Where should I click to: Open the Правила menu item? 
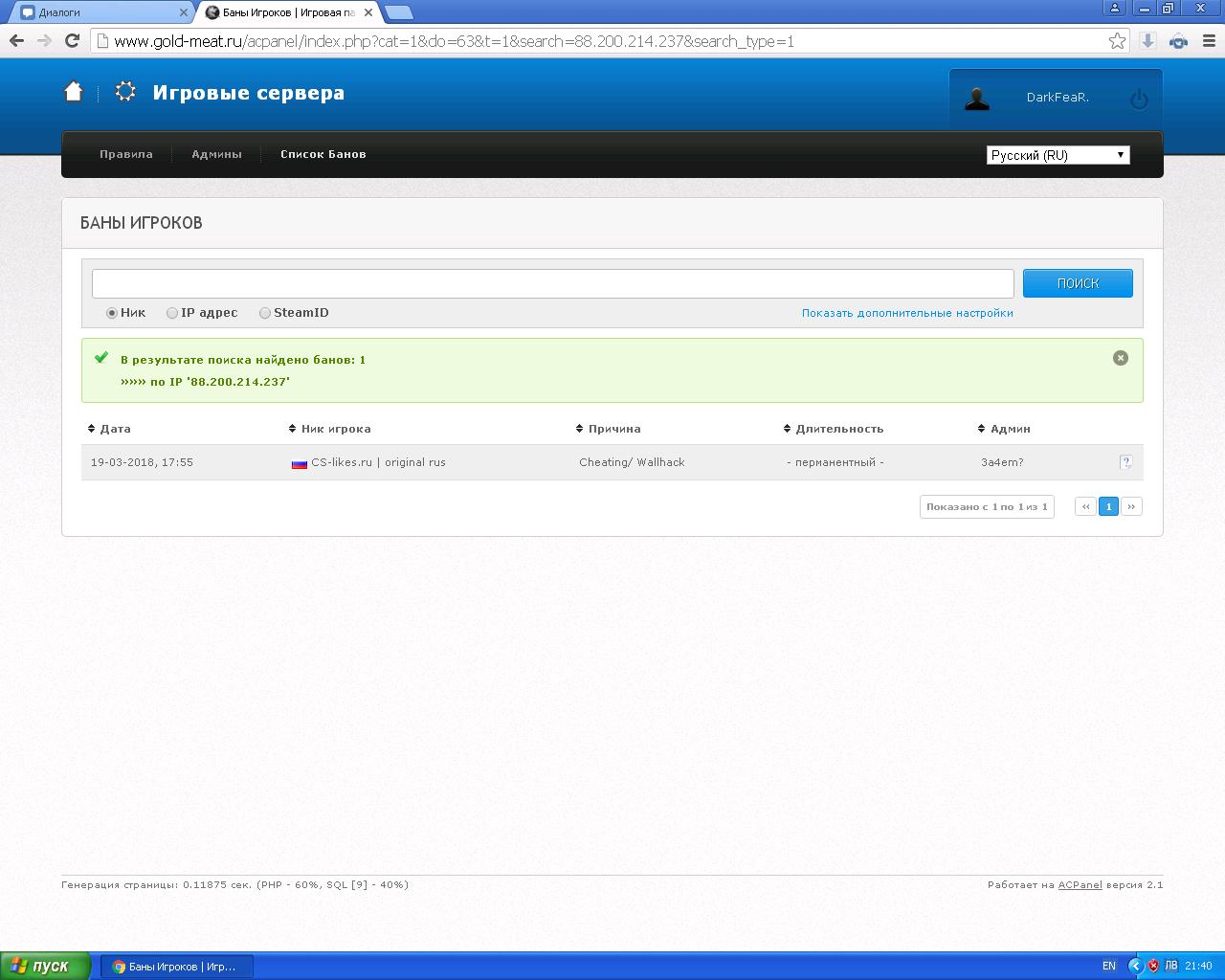tap(126, 154)
